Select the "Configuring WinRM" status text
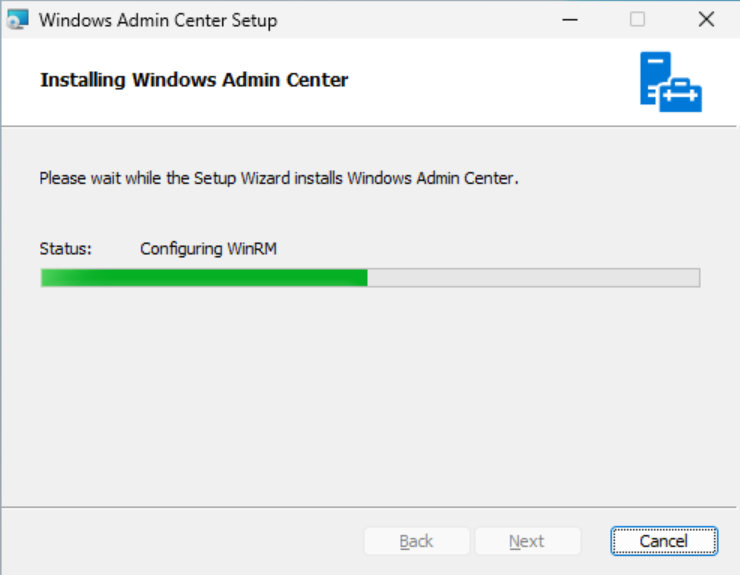The height and width of the screenshot is (575, 740). (x=208, y=249)
